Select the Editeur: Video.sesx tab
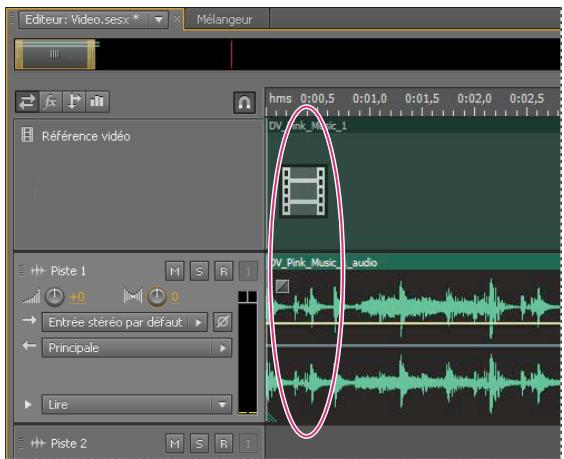Image resolution: width=564 pixels, height=459 pixels. 82,19
